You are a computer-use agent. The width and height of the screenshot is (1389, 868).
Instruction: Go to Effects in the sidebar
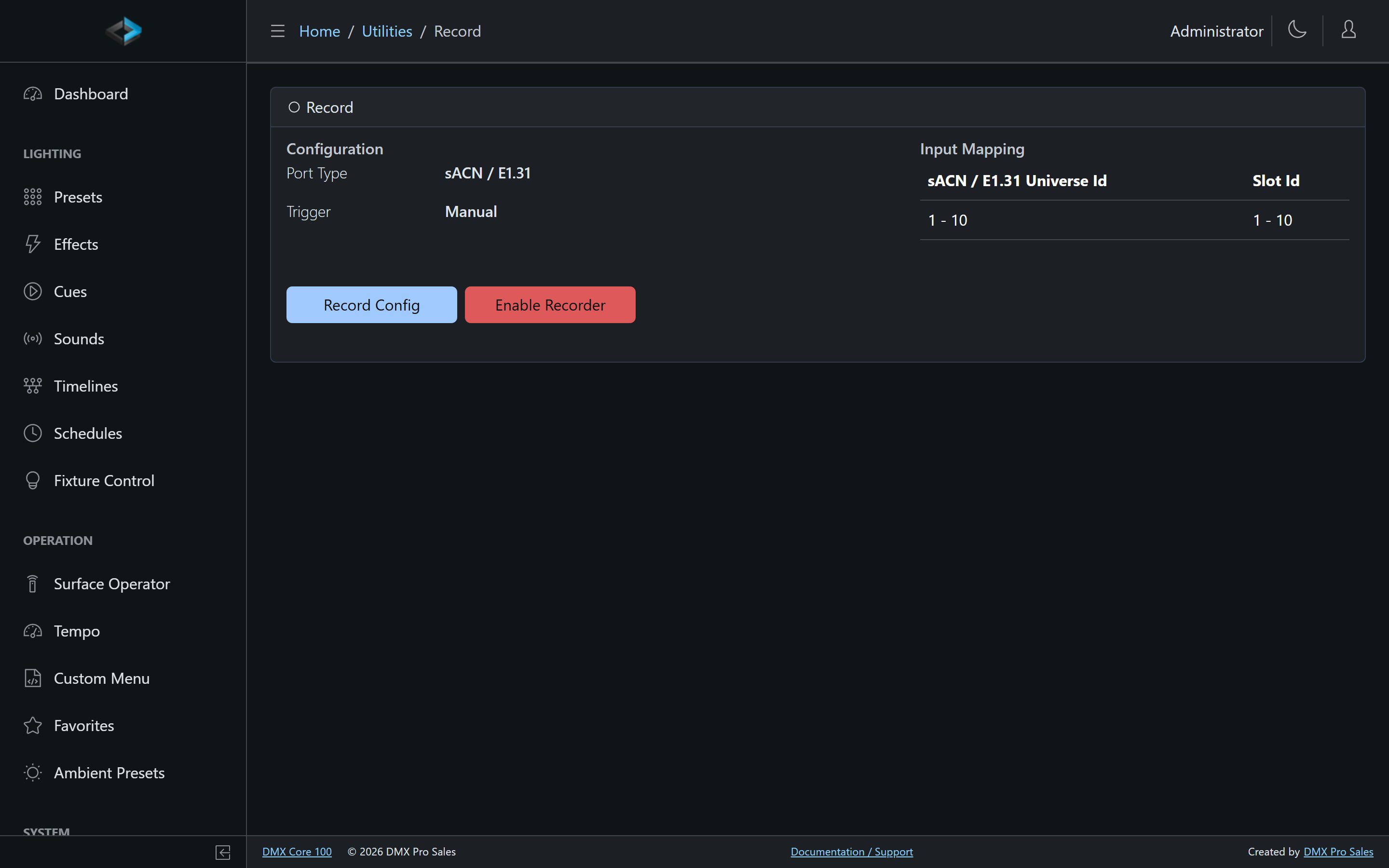coord(123,244)
